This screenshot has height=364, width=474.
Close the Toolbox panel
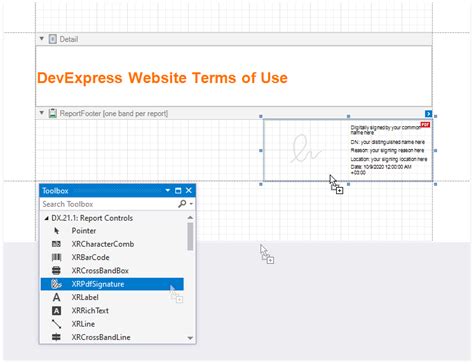189,190
